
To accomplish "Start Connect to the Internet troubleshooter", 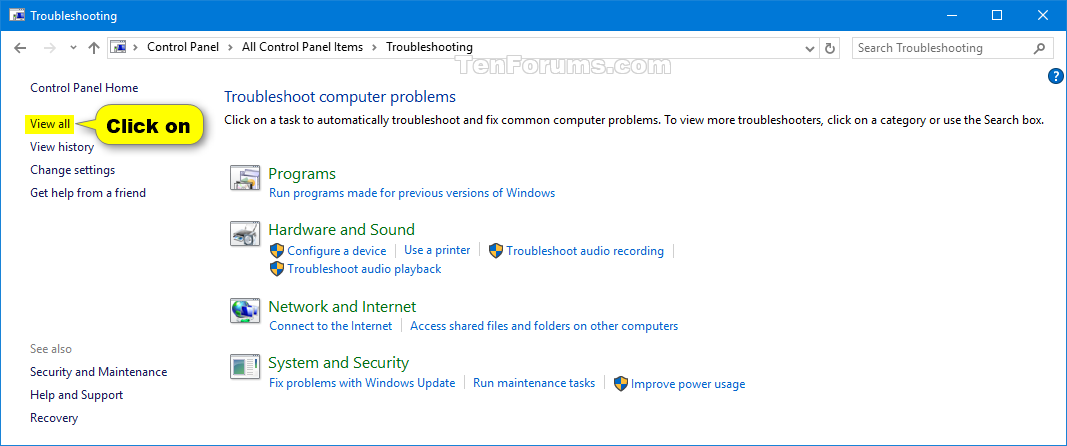I will [331, 325].
